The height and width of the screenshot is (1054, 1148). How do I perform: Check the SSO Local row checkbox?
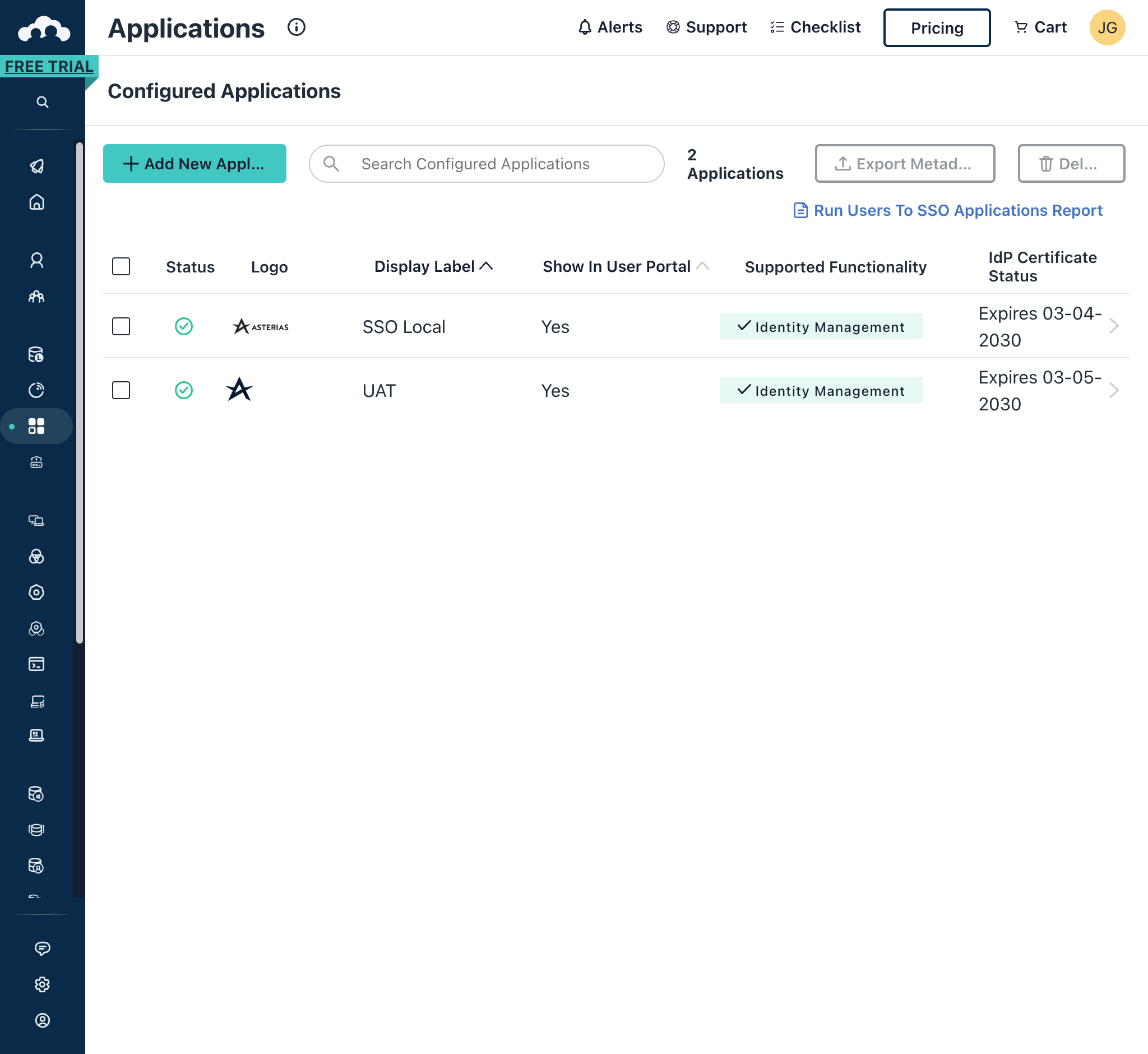(x=121, y=326)
